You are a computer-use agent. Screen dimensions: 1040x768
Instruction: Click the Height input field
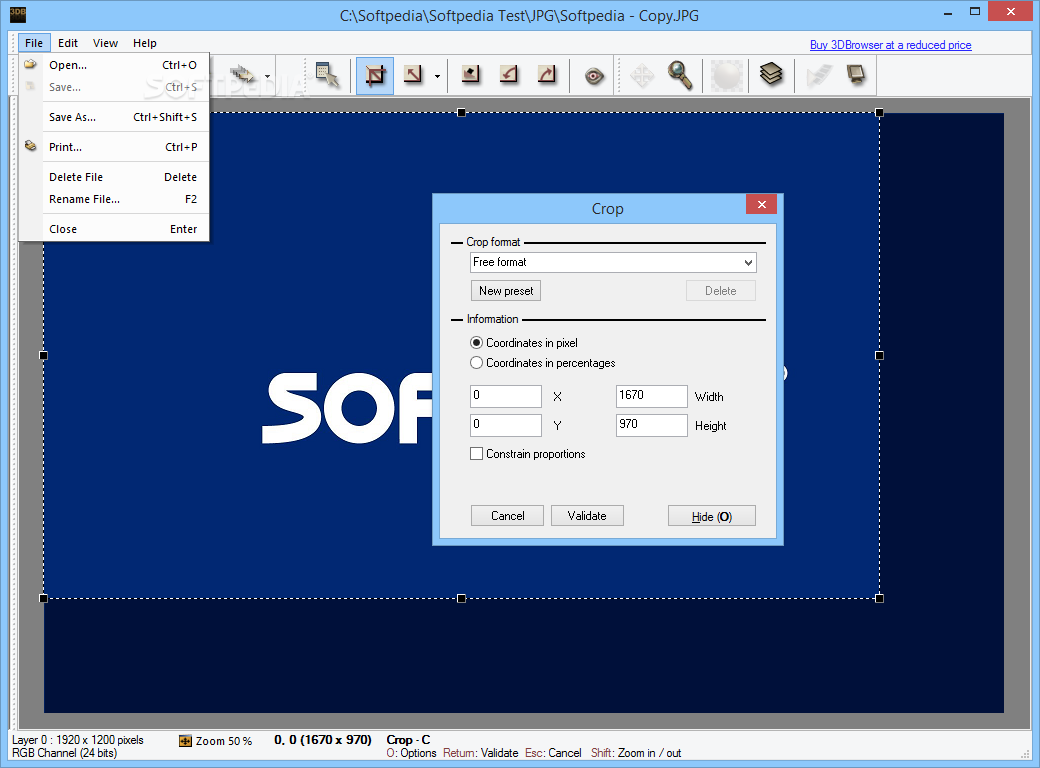coord(651,425)
